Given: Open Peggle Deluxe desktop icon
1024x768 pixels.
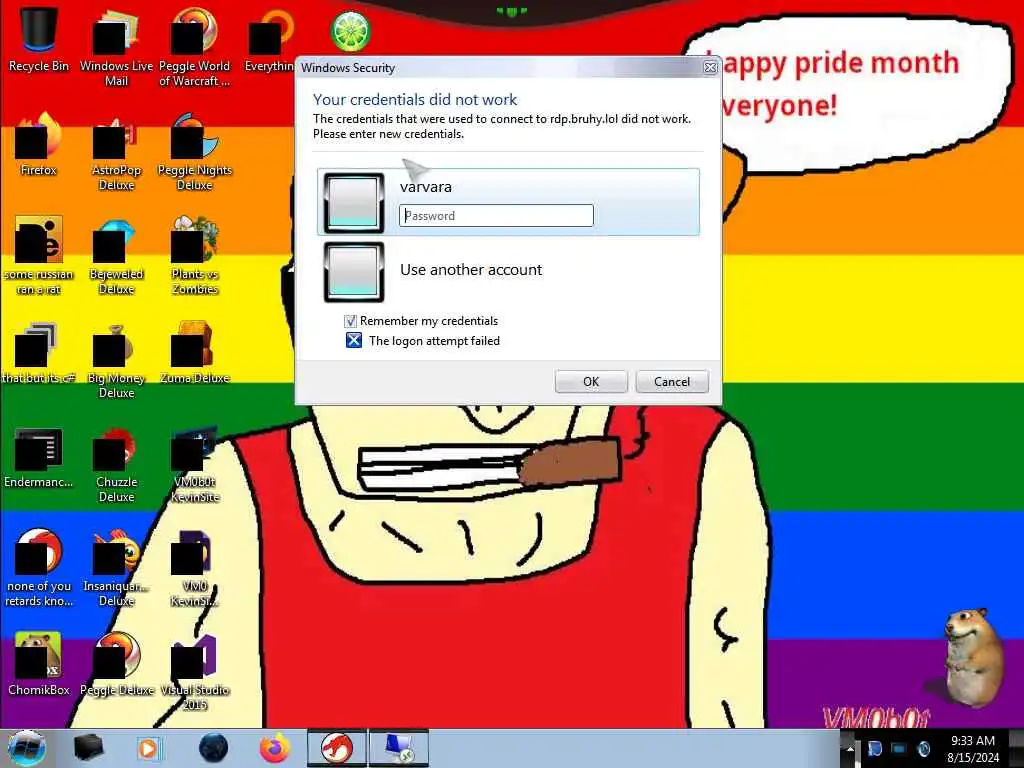Looking at the screenshot, I should click(116, 664).
